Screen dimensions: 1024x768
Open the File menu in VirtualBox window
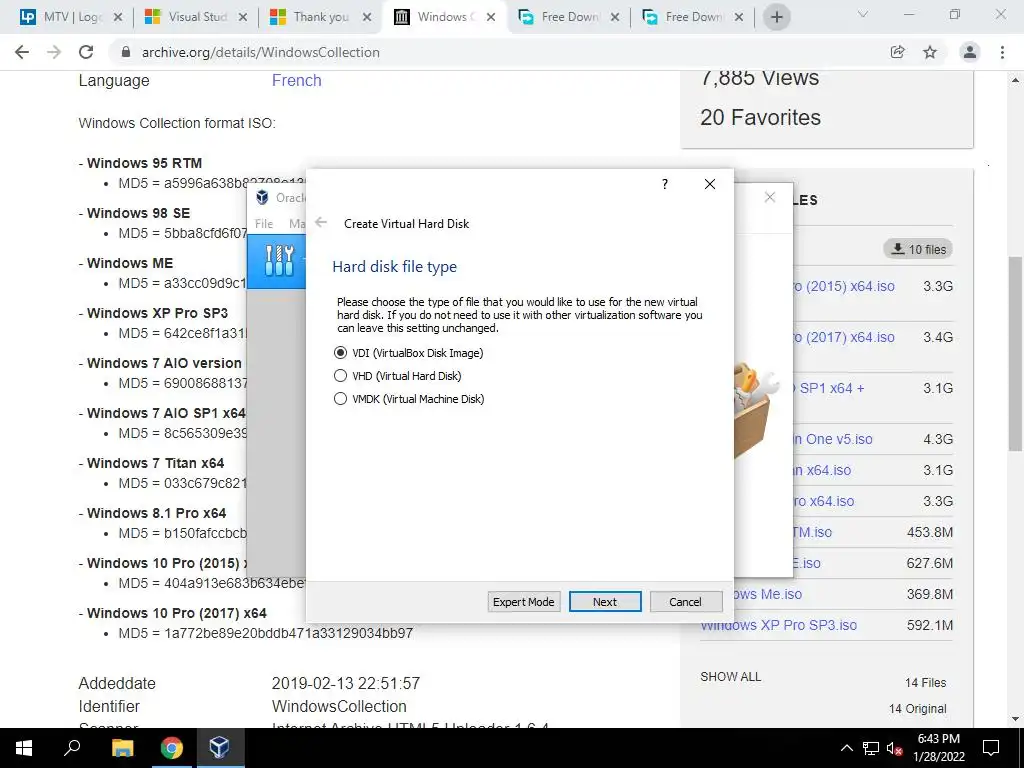click(x=264, y=223)
